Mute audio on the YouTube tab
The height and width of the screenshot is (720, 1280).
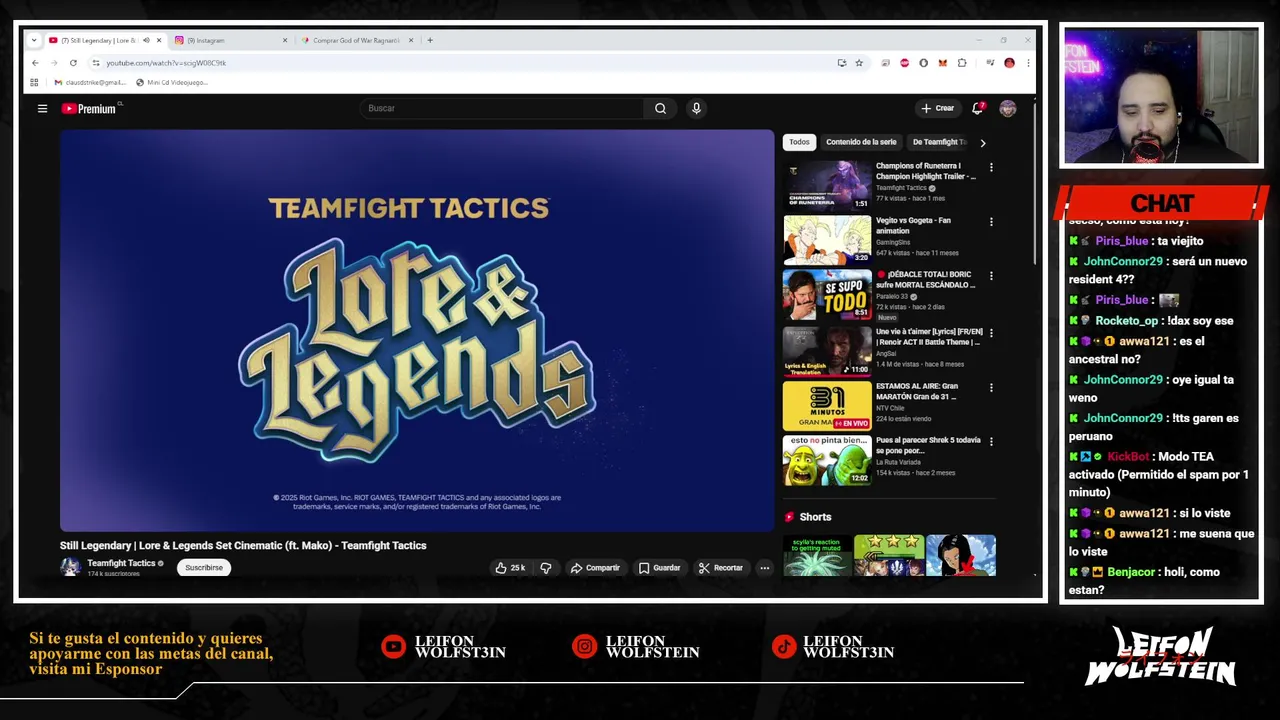click(x=146, y=40)
